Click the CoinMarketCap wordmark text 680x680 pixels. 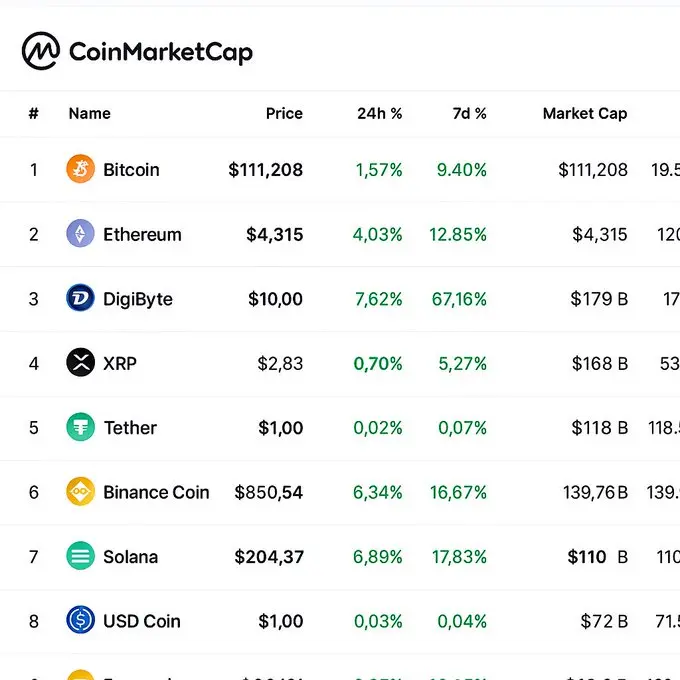(x=161, y=52)
